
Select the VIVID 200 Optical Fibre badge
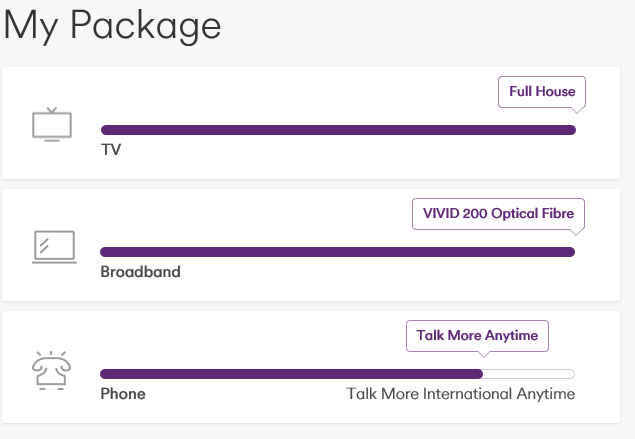coord(499,214)
